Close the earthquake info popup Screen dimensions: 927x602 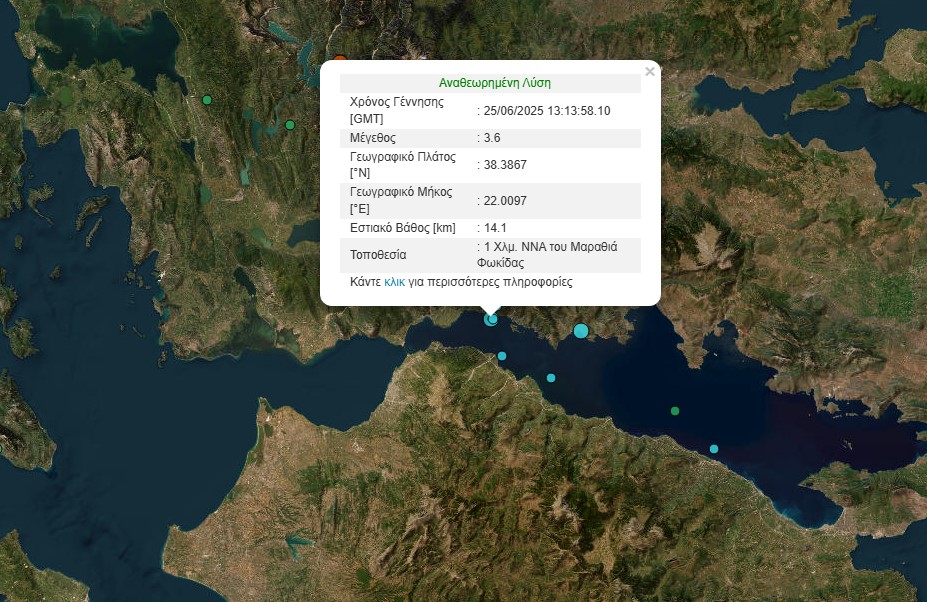coord(650,72)
